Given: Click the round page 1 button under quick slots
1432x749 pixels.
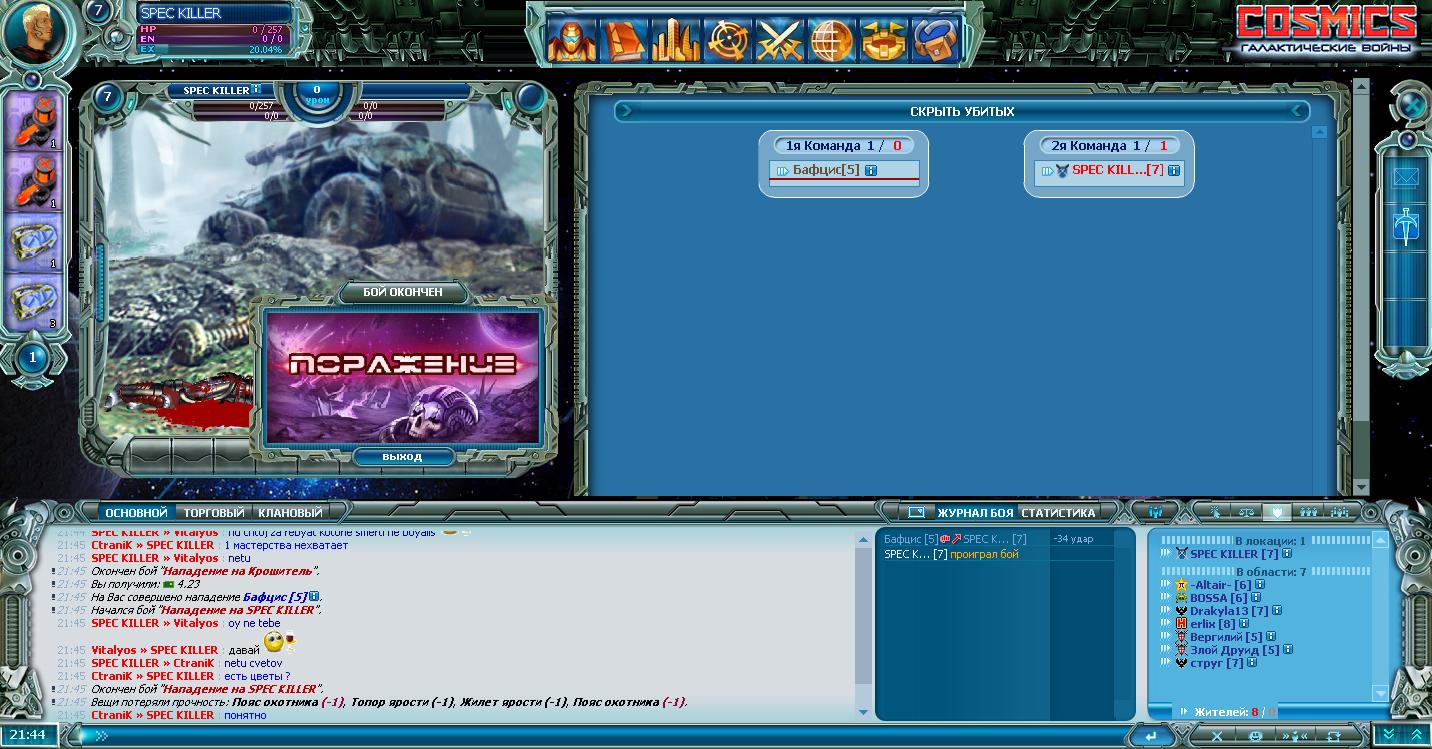Looking at the screenshot, I should pyautogui.click(x=32, y=357).
